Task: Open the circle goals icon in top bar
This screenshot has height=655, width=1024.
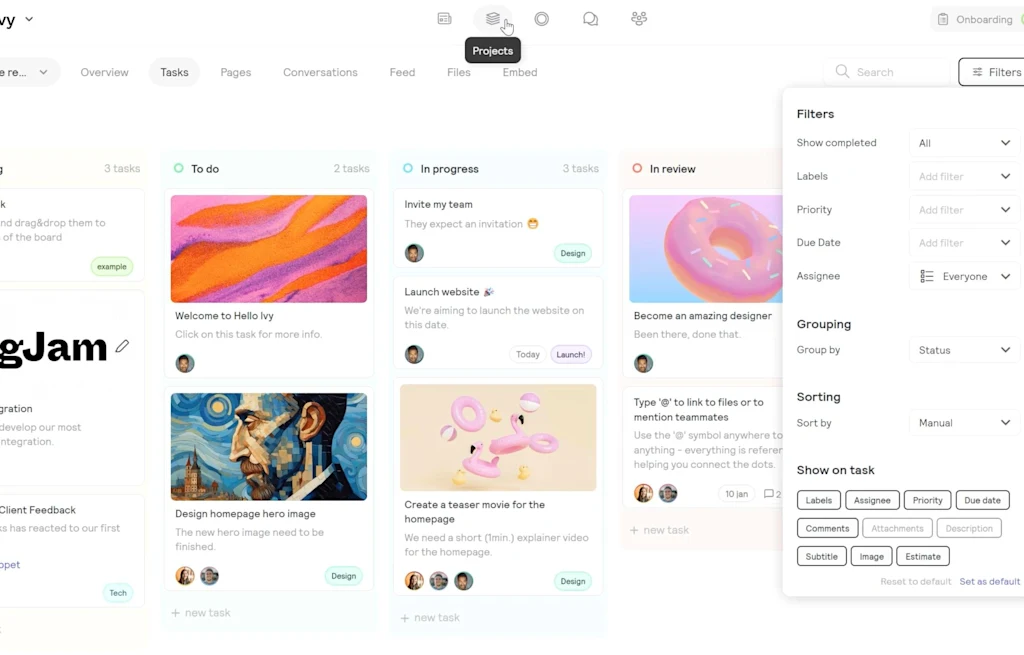Action: (x=541, y=19)
